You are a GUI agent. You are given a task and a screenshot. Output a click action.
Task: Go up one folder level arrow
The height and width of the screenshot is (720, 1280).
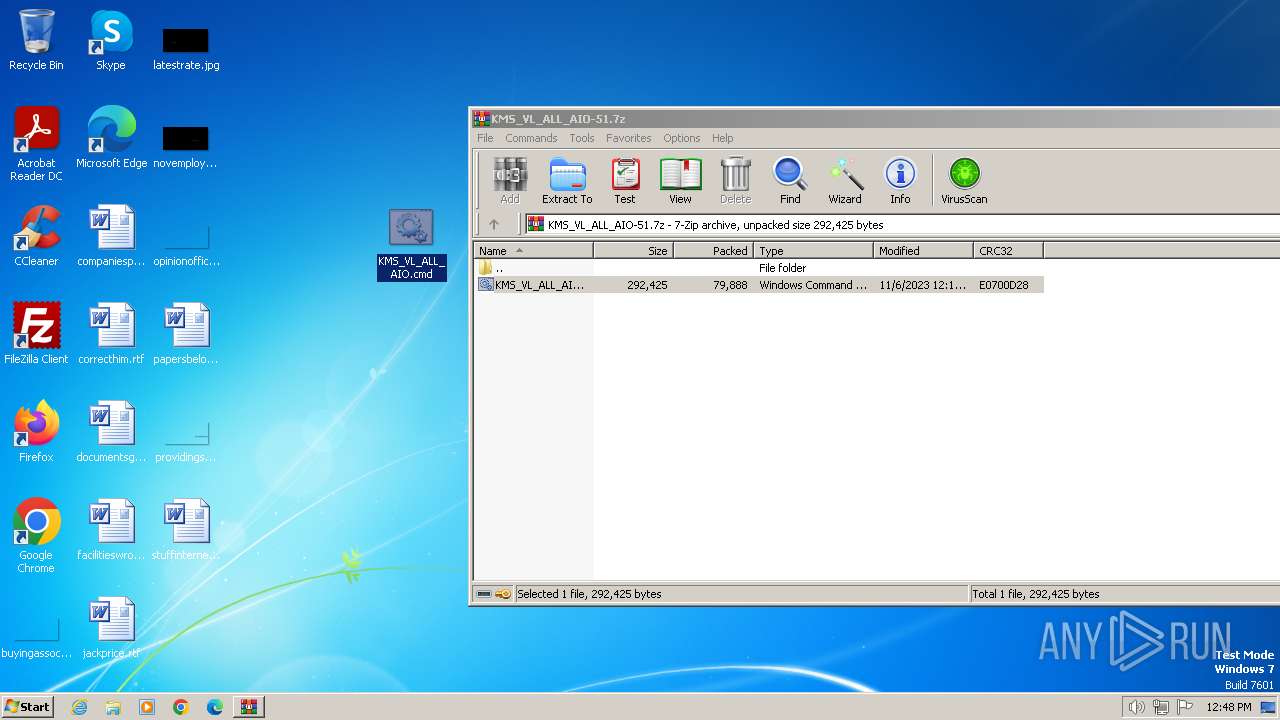pyautogui.click(x=493, y=225)
